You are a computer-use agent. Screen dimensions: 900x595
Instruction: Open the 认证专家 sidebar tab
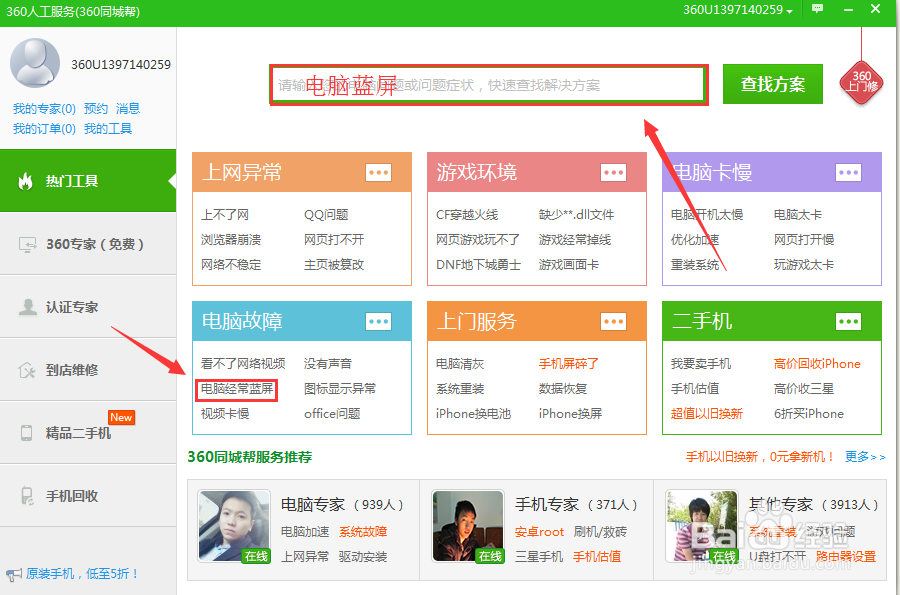pyautogui.click(x=88, y=307)
